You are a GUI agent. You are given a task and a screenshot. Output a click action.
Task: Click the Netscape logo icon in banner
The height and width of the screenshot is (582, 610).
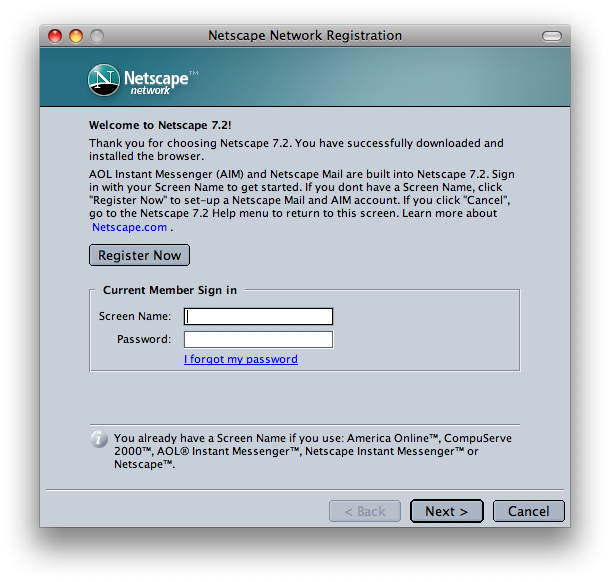coord(104,80)
